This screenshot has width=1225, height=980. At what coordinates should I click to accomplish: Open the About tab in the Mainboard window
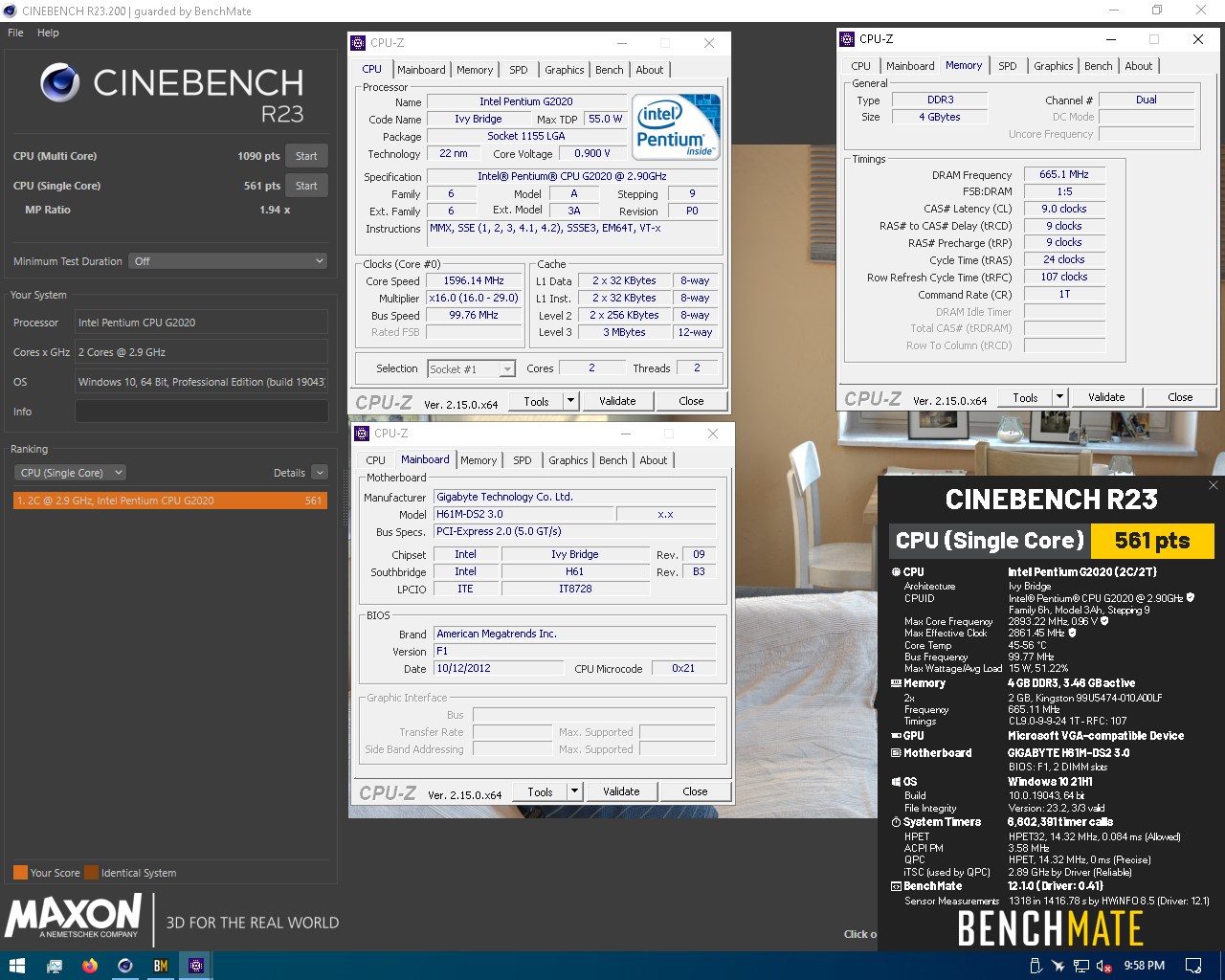pos(654,460)
